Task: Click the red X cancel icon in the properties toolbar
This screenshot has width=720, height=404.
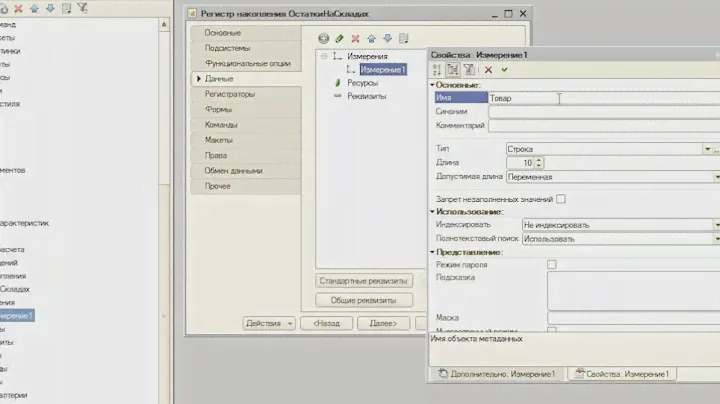Action: (x=488, y=70)
